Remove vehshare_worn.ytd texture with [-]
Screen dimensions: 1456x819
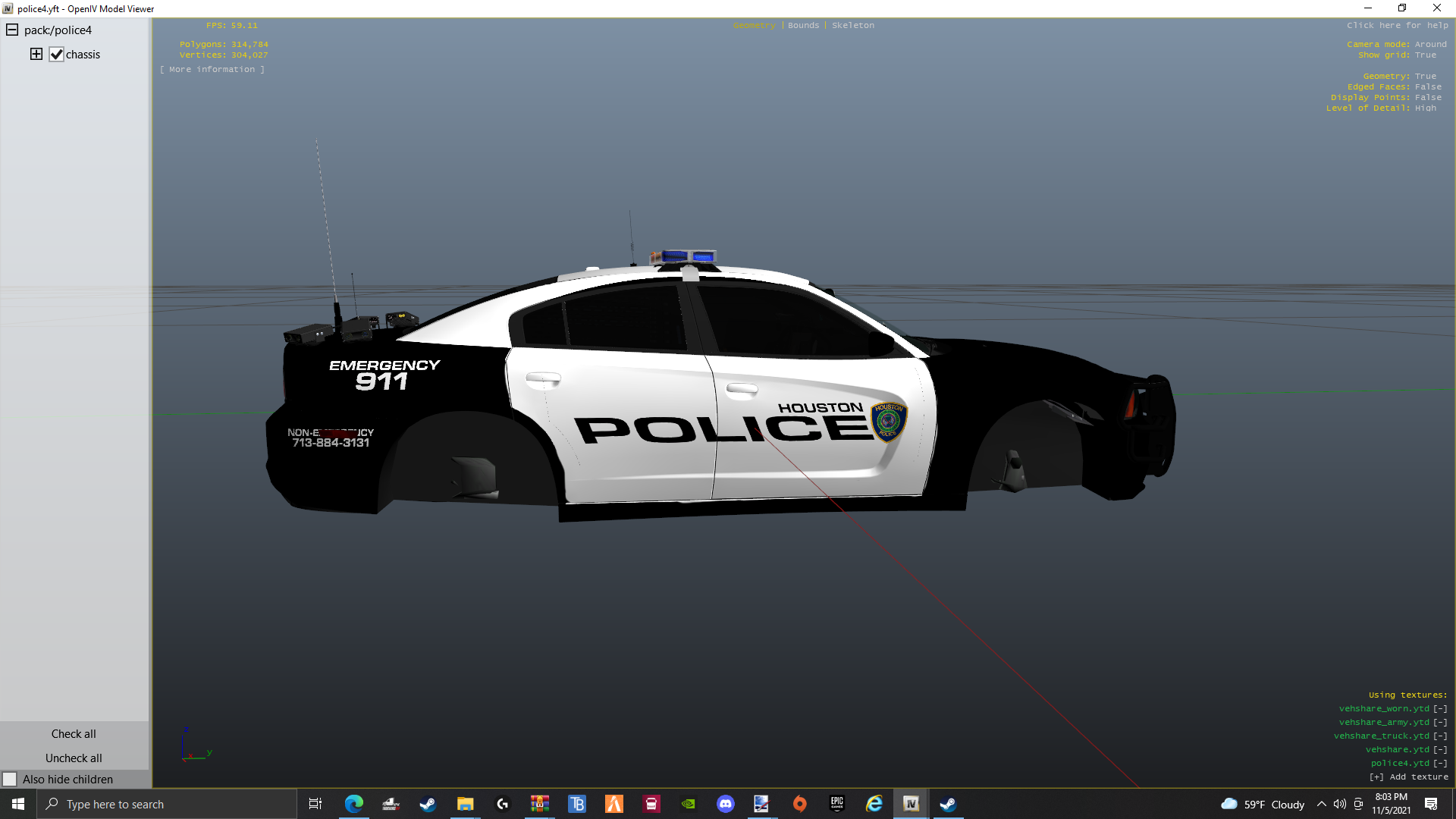1440,708
